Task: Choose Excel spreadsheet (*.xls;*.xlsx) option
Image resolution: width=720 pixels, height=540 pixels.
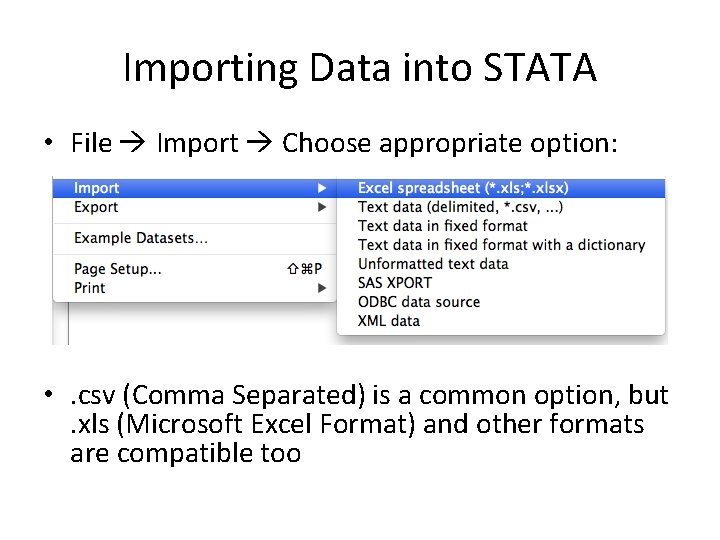Action: coord(463,188)
